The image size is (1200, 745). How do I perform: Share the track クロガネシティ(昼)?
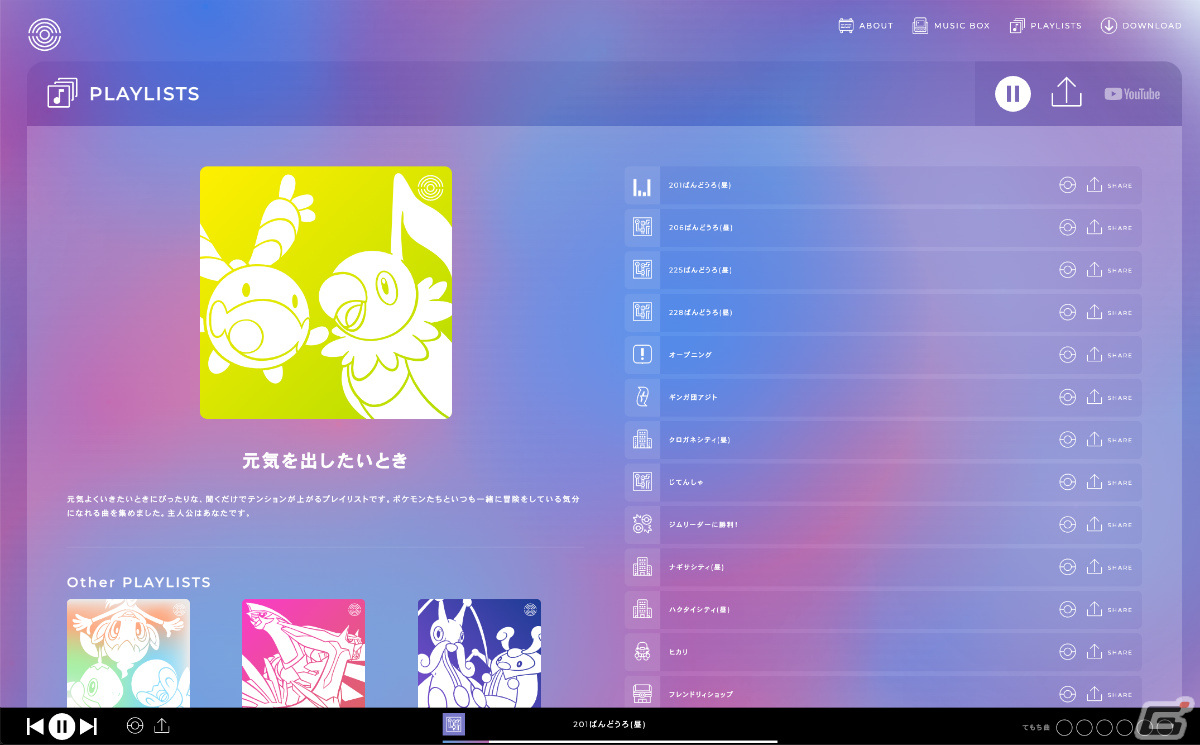(x=1109, y=440)
